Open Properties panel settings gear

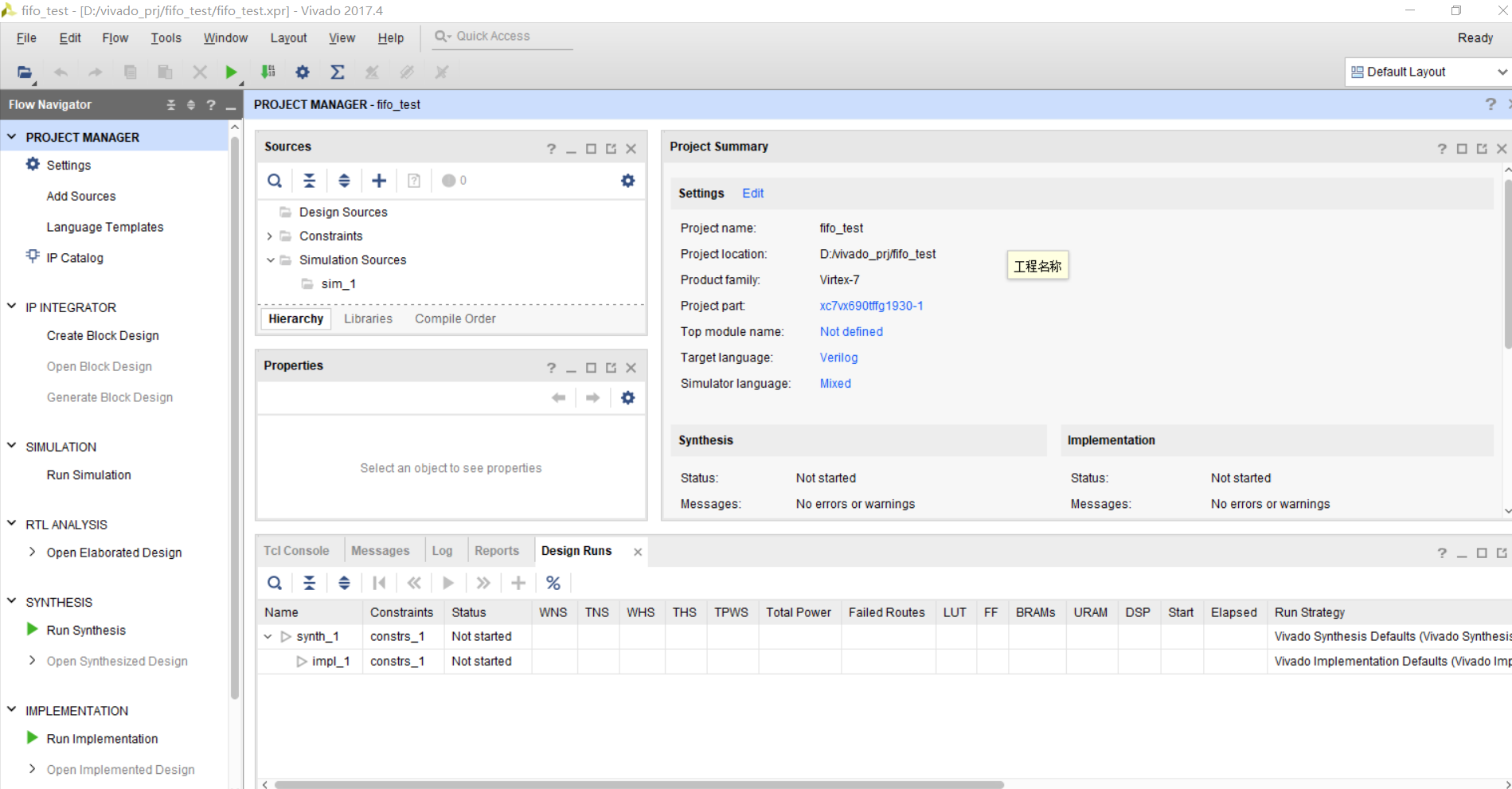628,397
